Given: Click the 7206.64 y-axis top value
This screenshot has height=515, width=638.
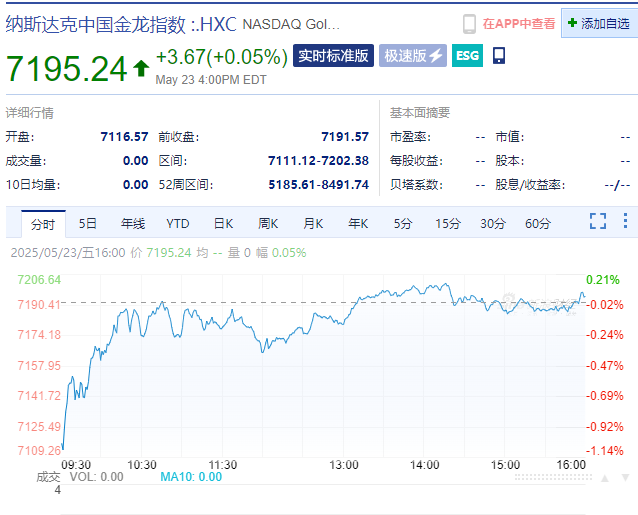Looking at the screenshot, I should coord(39,280).
